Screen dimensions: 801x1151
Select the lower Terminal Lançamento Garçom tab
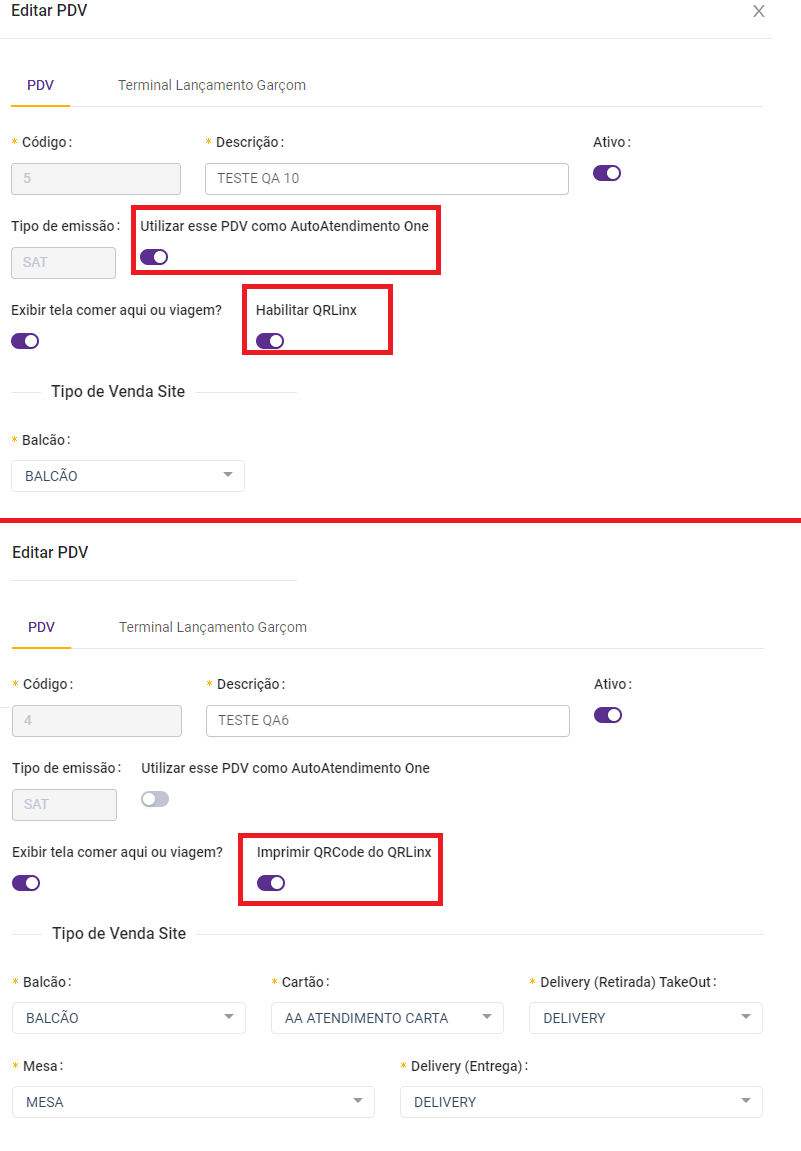click(x=213, y=627)
